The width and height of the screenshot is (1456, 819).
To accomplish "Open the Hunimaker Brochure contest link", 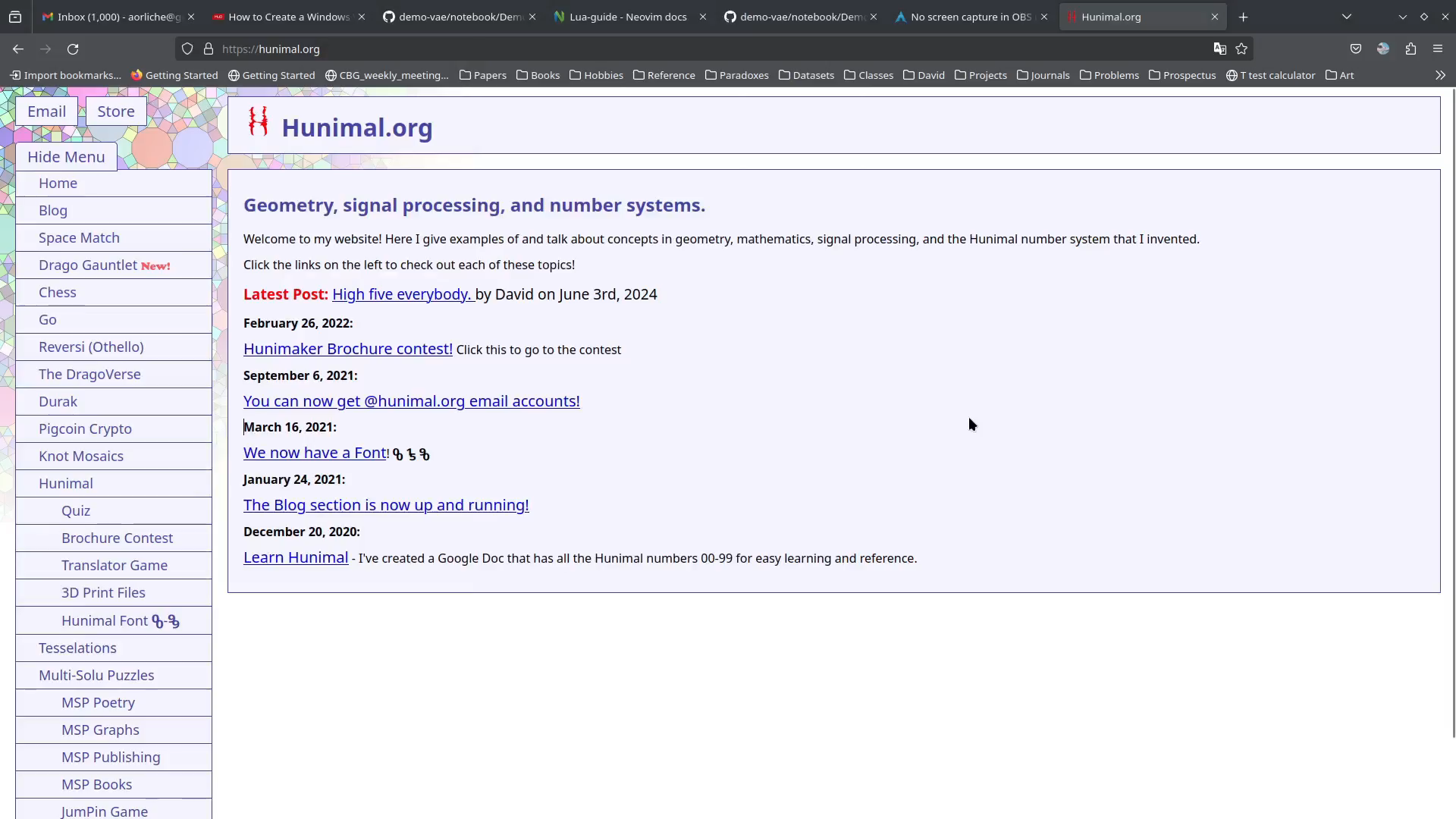I will (348, 349).
